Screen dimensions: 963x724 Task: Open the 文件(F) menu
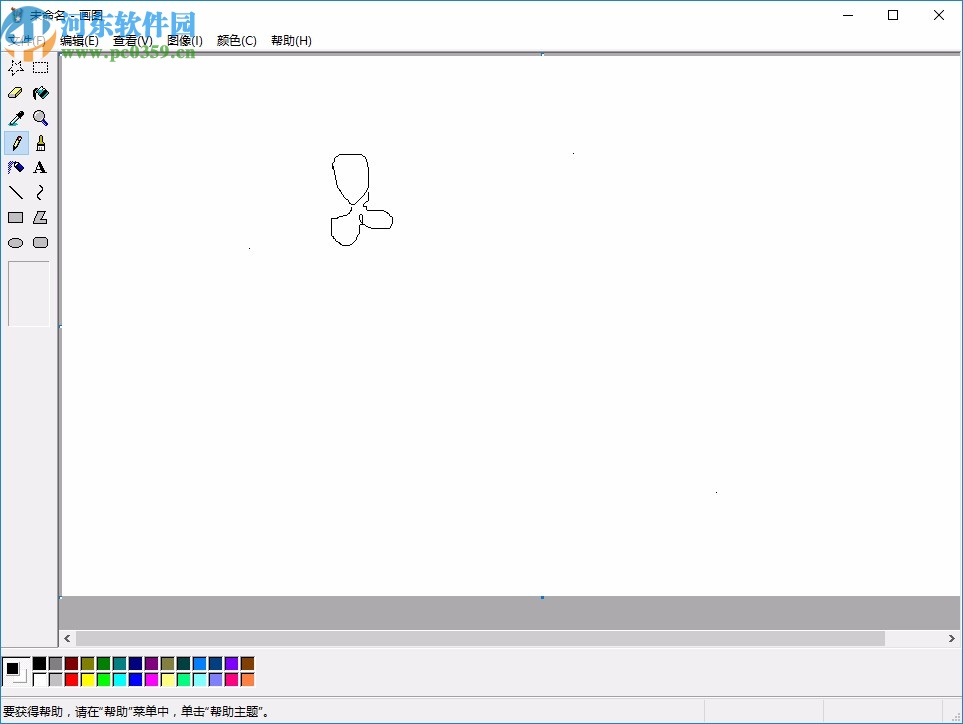30,40
